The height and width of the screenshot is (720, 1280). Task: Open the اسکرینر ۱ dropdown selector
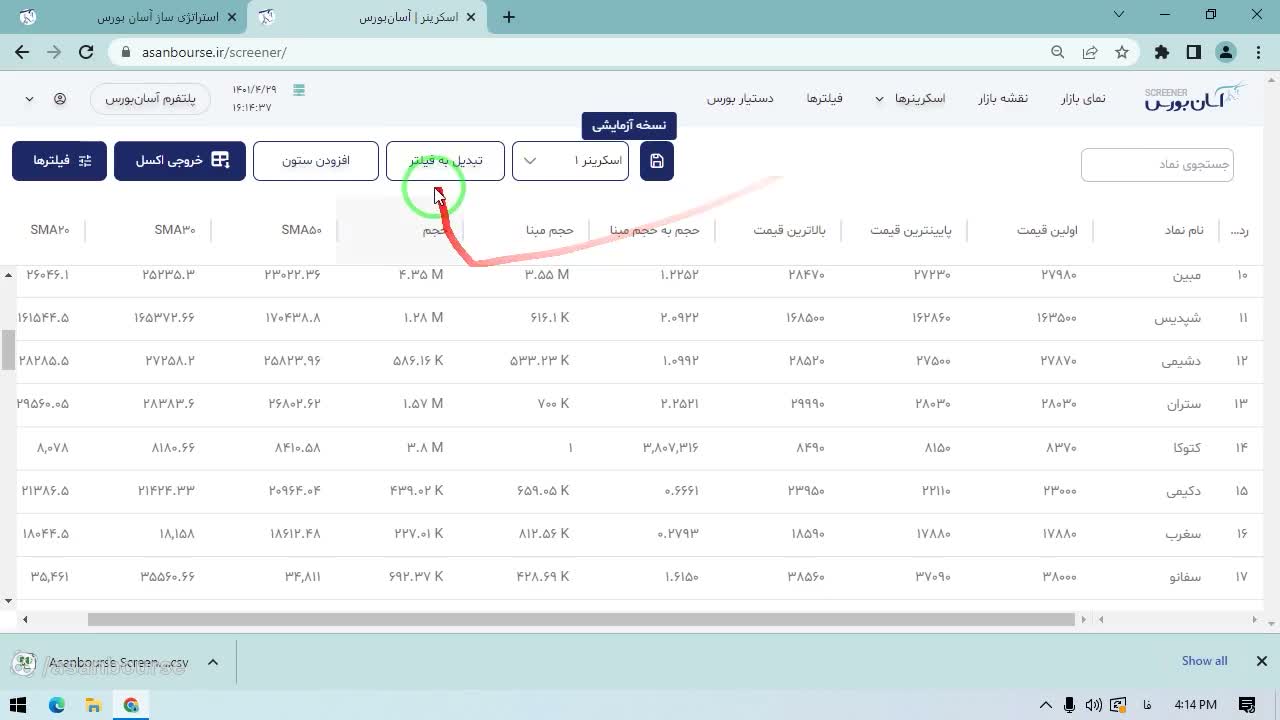coord(570,161)
